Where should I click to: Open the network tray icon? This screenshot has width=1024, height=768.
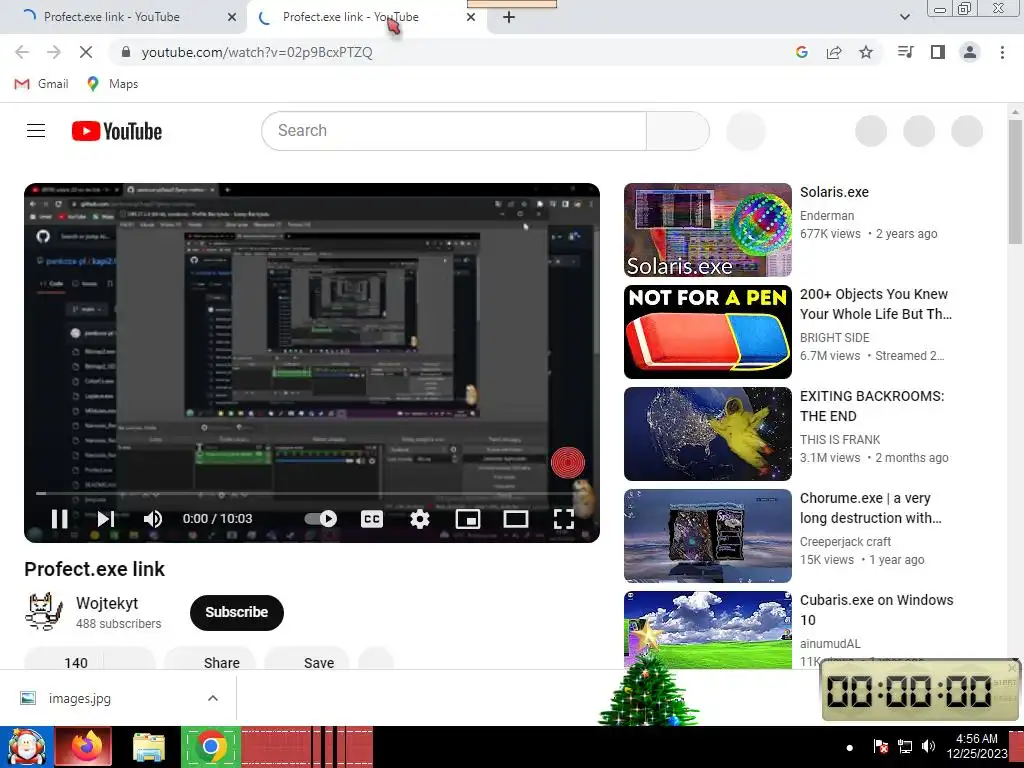(x=905, y=746)
